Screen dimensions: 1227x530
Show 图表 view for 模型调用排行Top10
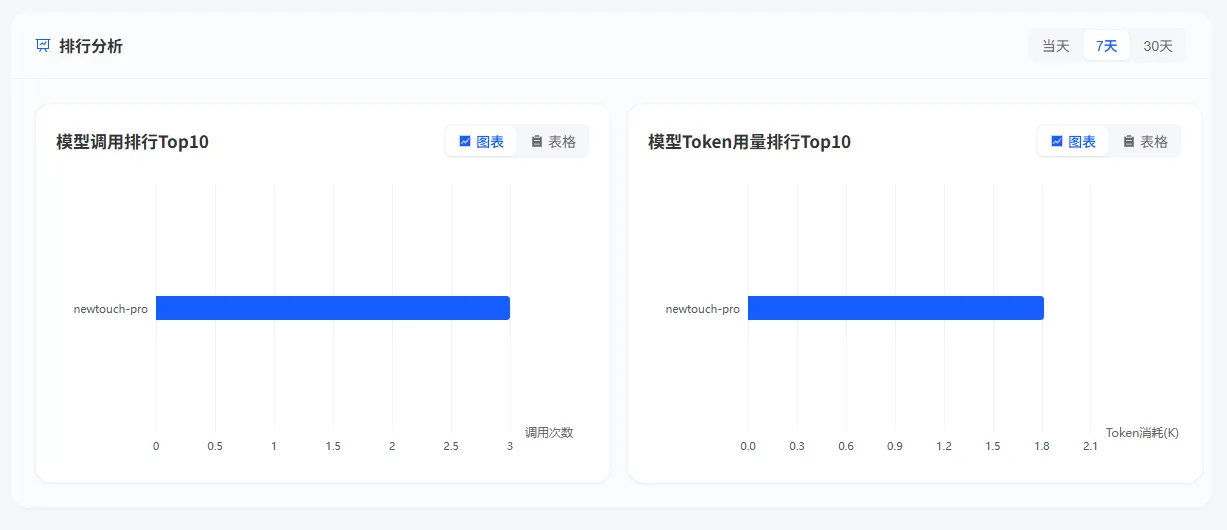pyautogui.click(x=481, y=141)
